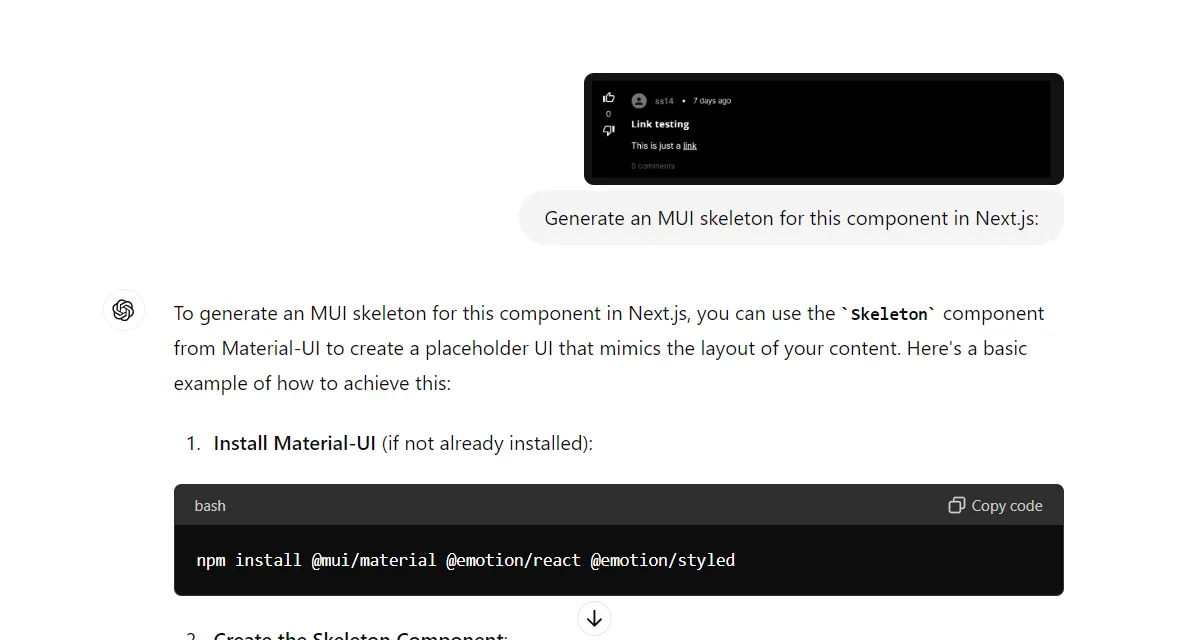Screen dimensions: 1188x640
Task: Click the ss14 username in the image
Action: click(664, 101)
